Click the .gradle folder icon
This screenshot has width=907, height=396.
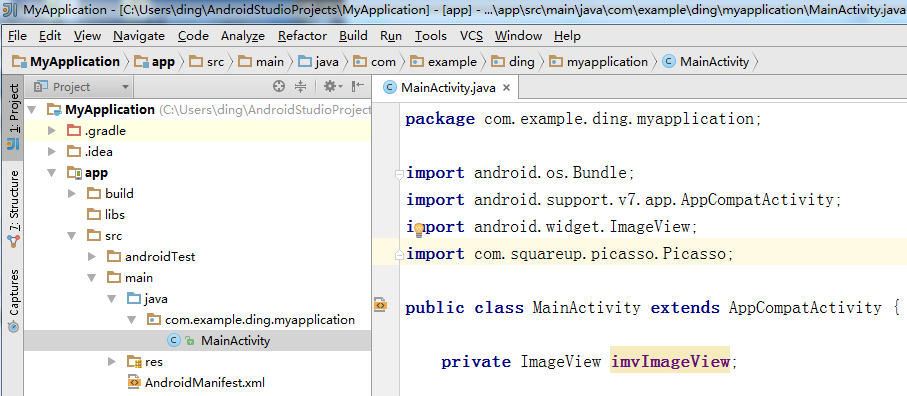(x=73, y=131)
